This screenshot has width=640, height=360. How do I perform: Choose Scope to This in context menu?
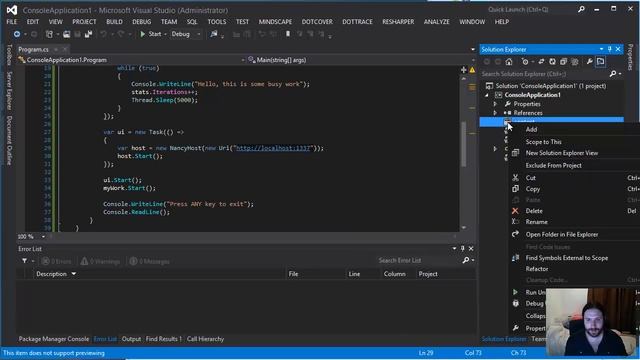[543, 142]
